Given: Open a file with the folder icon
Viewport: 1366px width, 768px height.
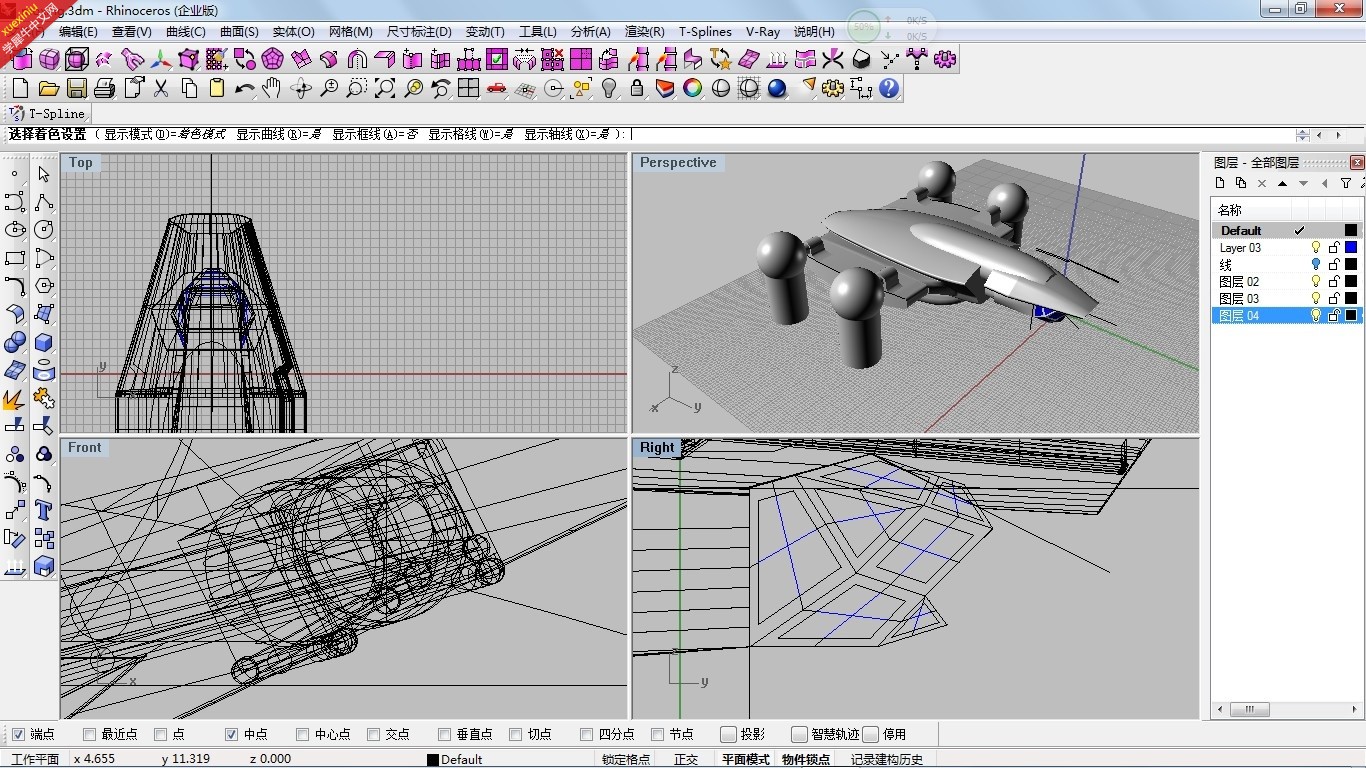Looking at the screenshot, I should (x=48, y=89).
